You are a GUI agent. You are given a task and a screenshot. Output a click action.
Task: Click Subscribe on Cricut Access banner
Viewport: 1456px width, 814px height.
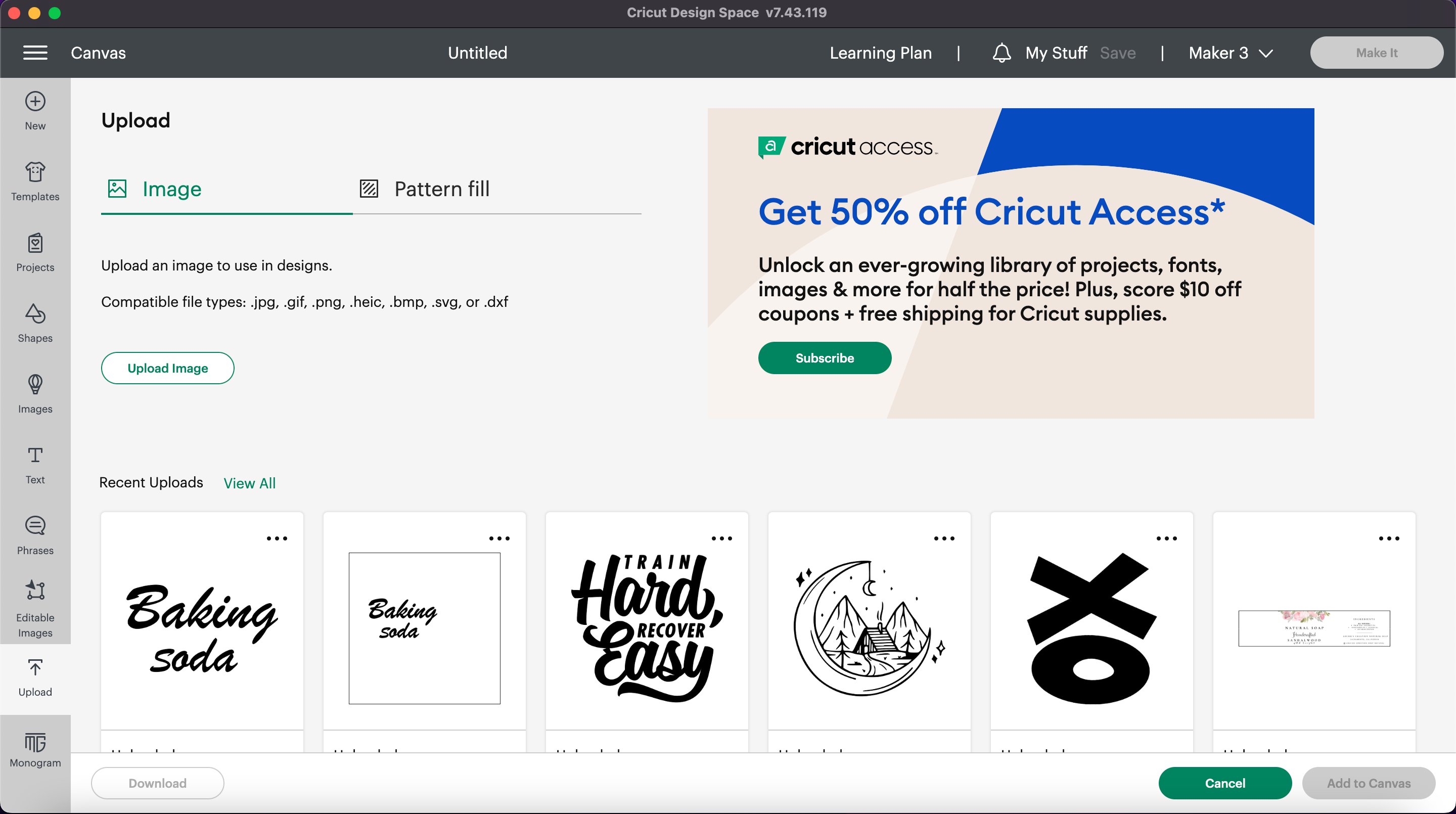click(824, 358)
